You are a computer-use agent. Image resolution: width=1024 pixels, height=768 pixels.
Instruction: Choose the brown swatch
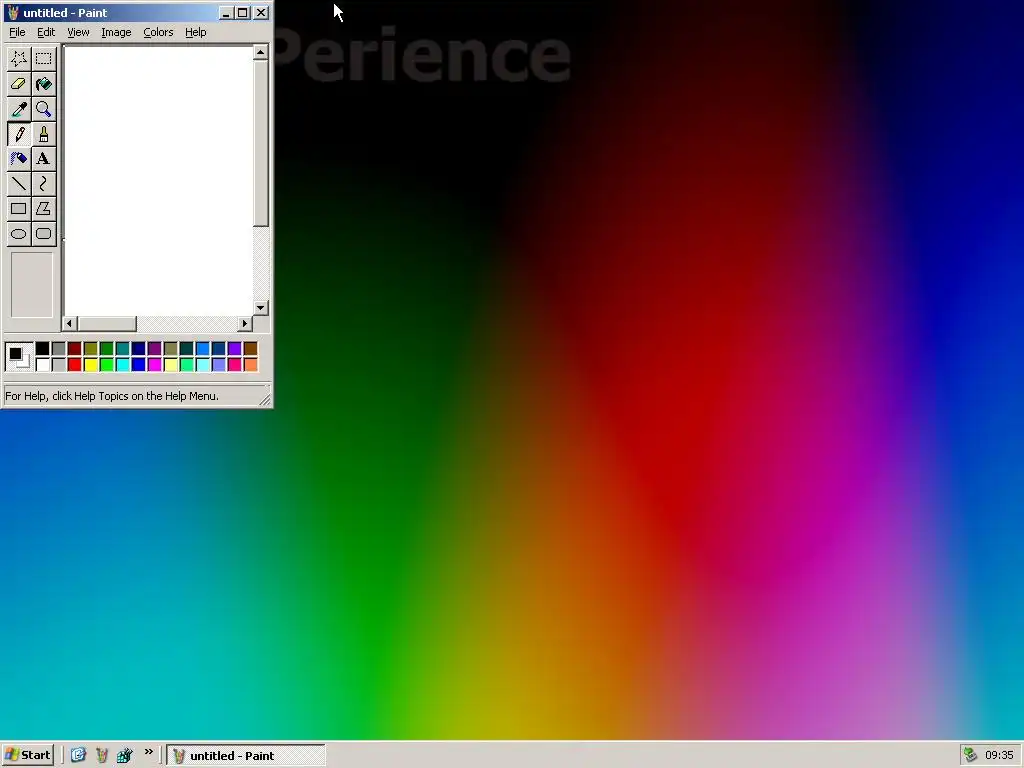(x=251, y=349)
